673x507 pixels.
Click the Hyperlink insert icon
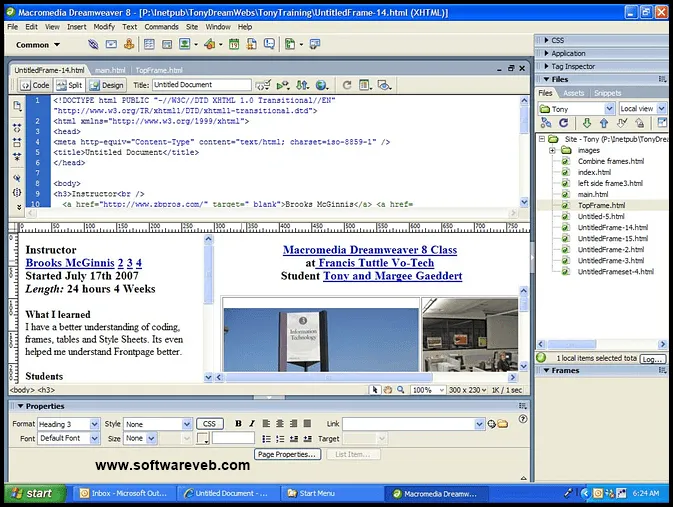coord(93,44)
